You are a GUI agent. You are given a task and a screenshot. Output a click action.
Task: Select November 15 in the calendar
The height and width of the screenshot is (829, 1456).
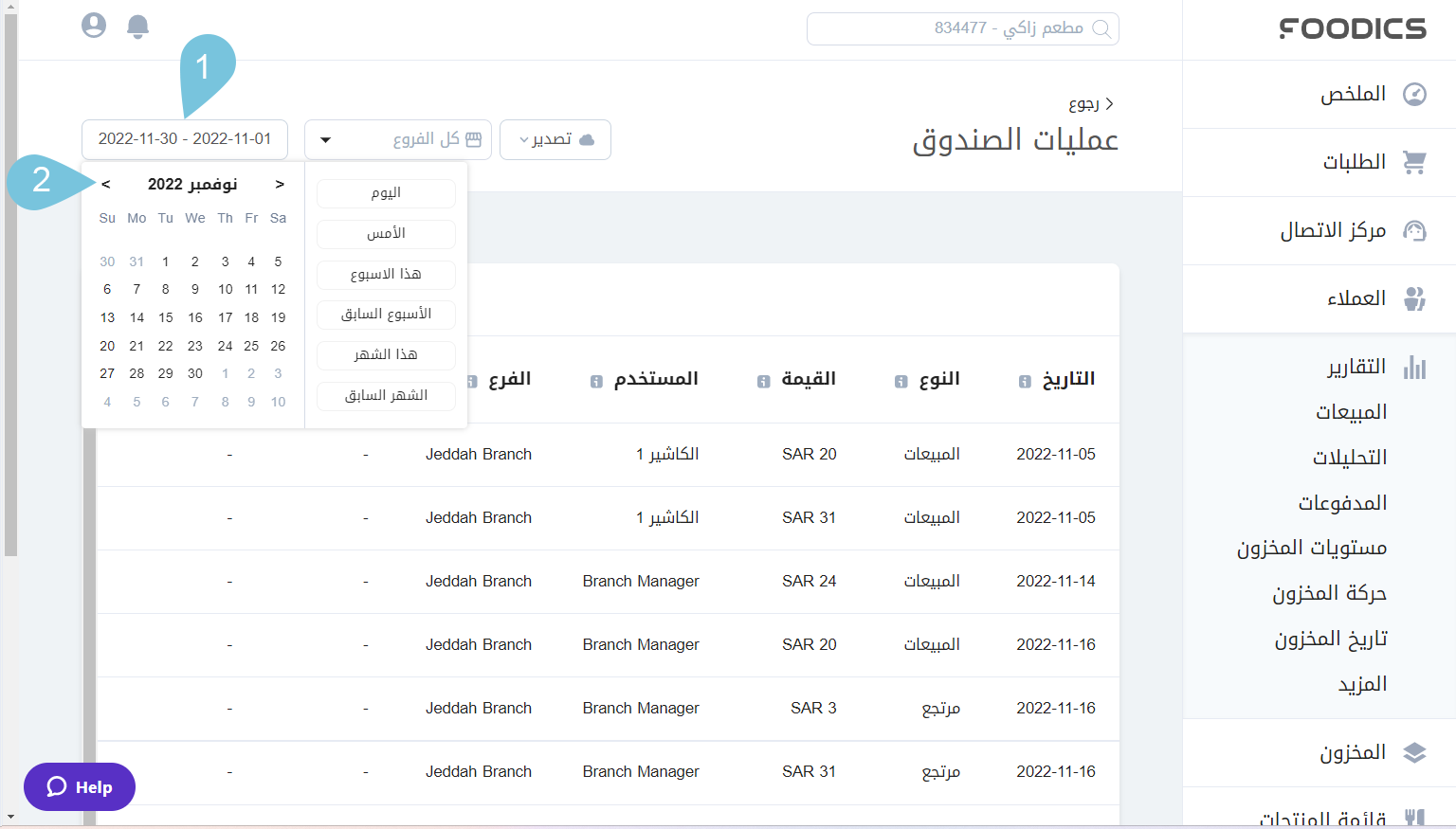tap(165, 317)
